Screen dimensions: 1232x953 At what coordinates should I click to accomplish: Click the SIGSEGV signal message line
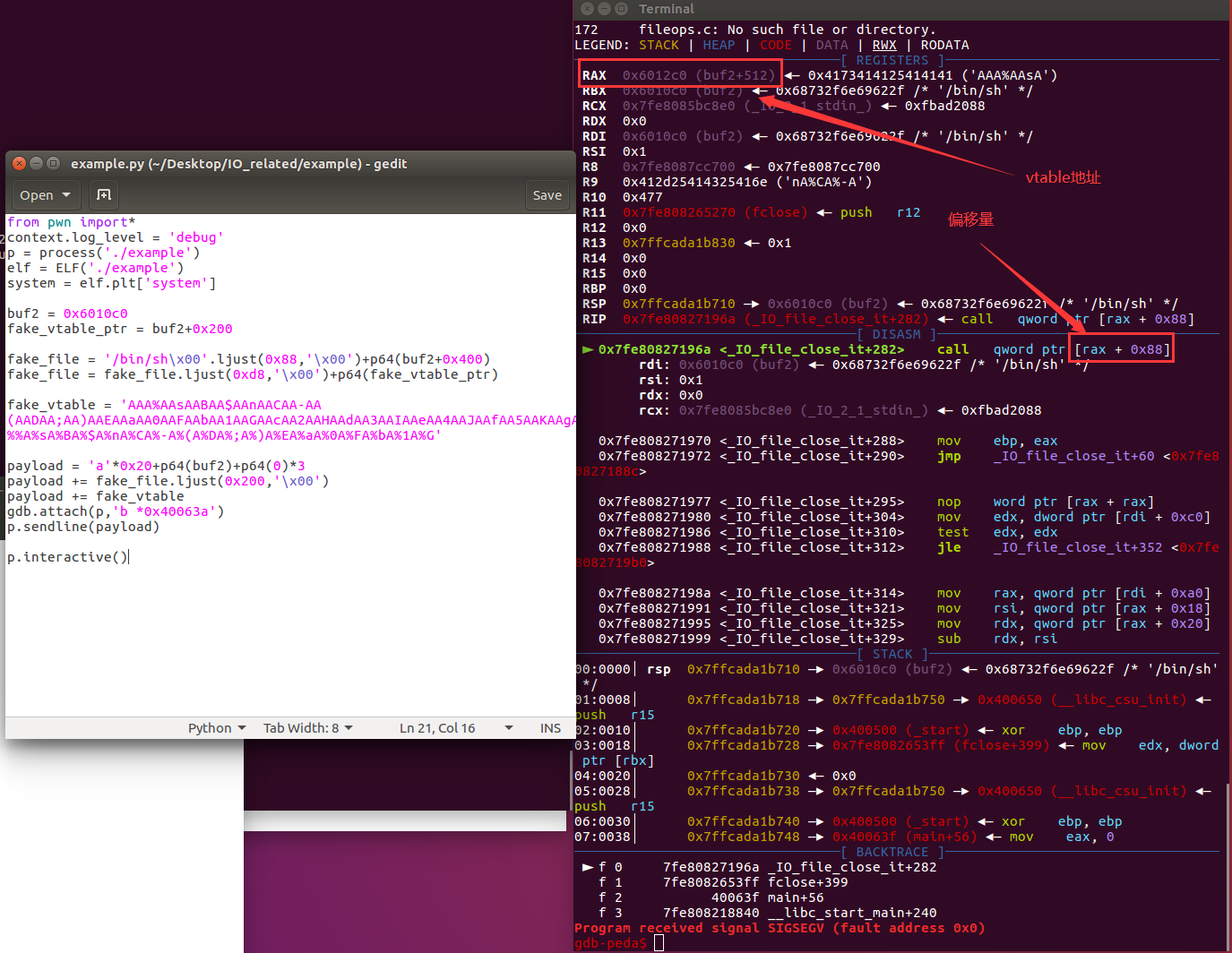pyautogui.click(x=780, y=928)
